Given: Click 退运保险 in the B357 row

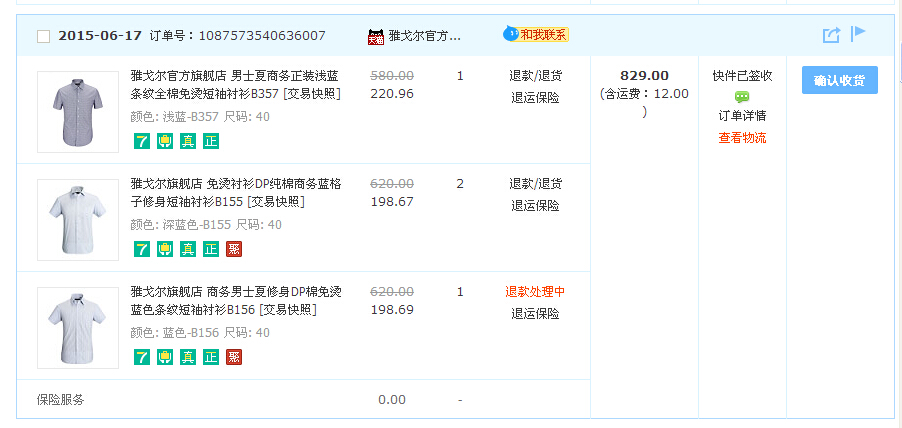Looking at the screenshot, I should 535,98.
